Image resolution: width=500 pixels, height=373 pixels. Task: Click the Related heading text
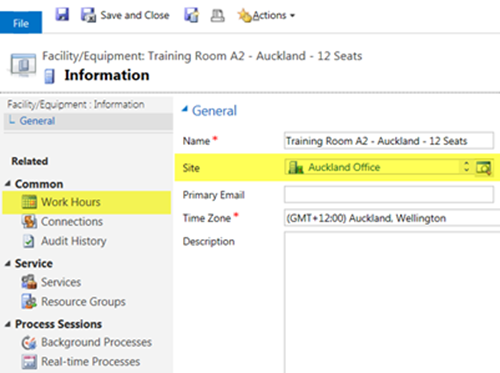(30, 161)
